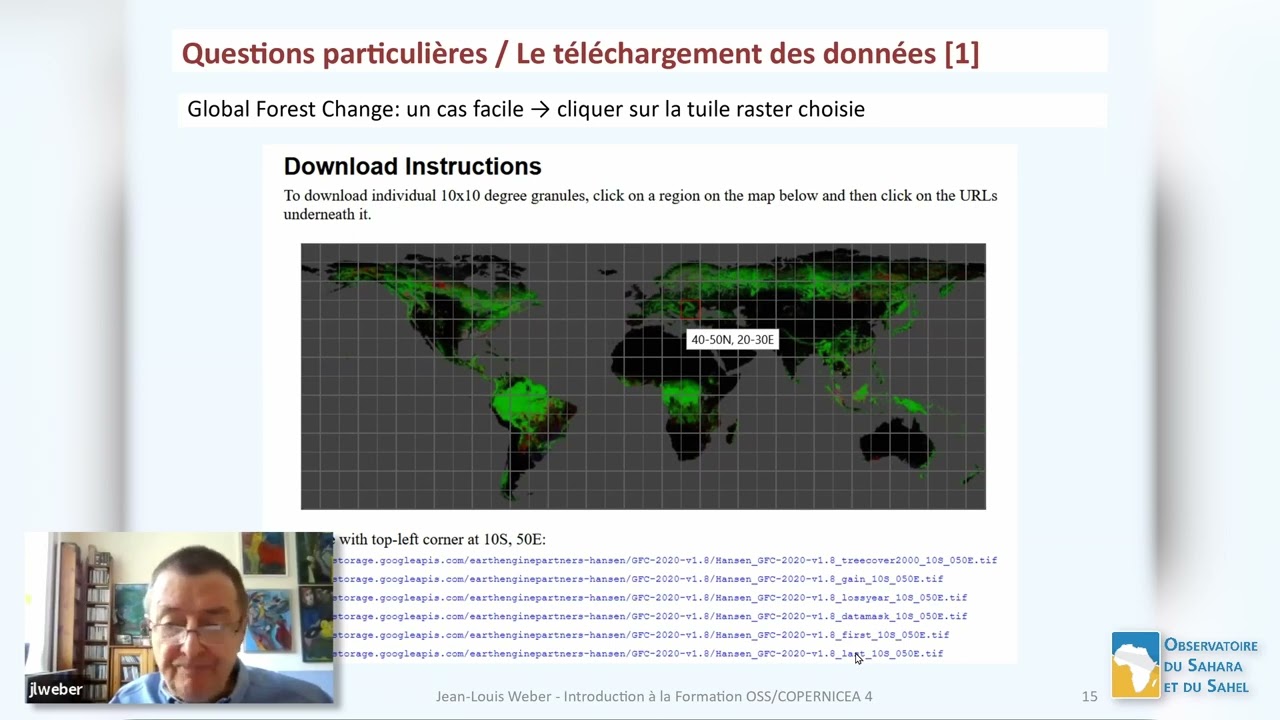Open the first_10S_050E.tif download link
This screenshot has height=720, width=1280.
click(x=641, y=635)
